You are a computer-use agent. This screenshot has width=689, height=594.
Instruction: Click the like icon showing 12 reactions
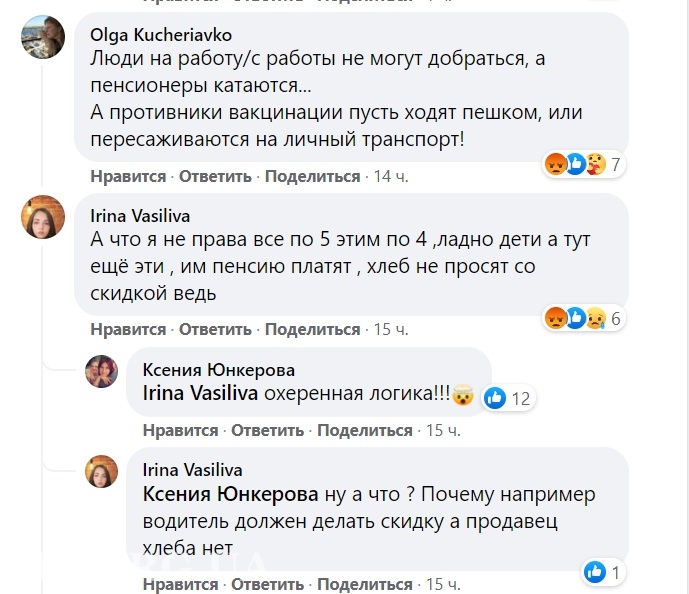point(495,398)
